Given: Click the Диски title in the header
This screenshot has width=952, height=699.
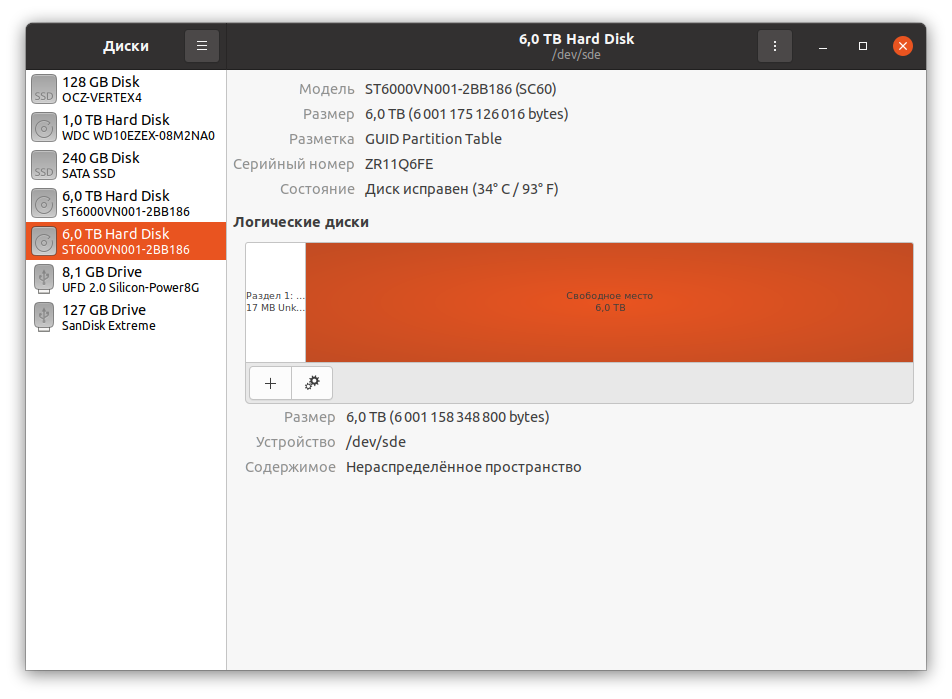Looking at the screenshot, I should tap(126, 46).
